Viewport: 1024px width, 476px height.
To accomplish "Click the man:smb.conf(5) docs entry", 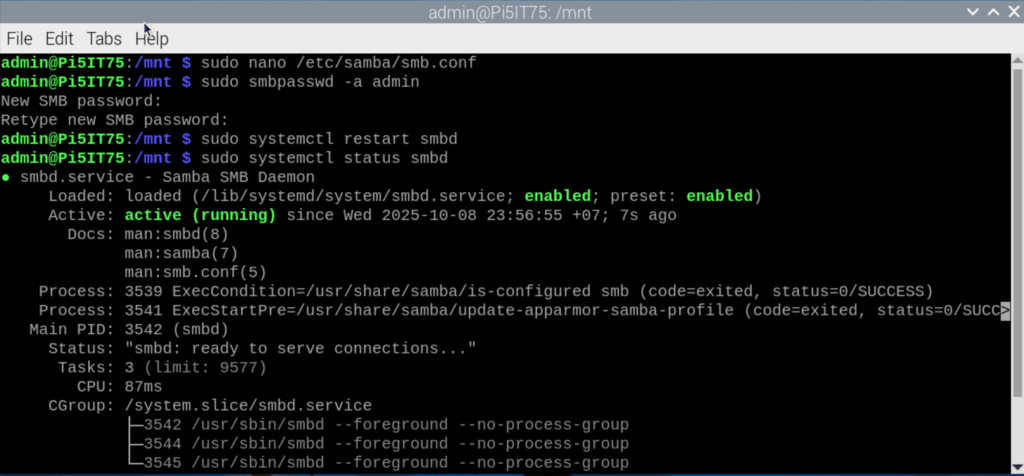I will (195, 272).
